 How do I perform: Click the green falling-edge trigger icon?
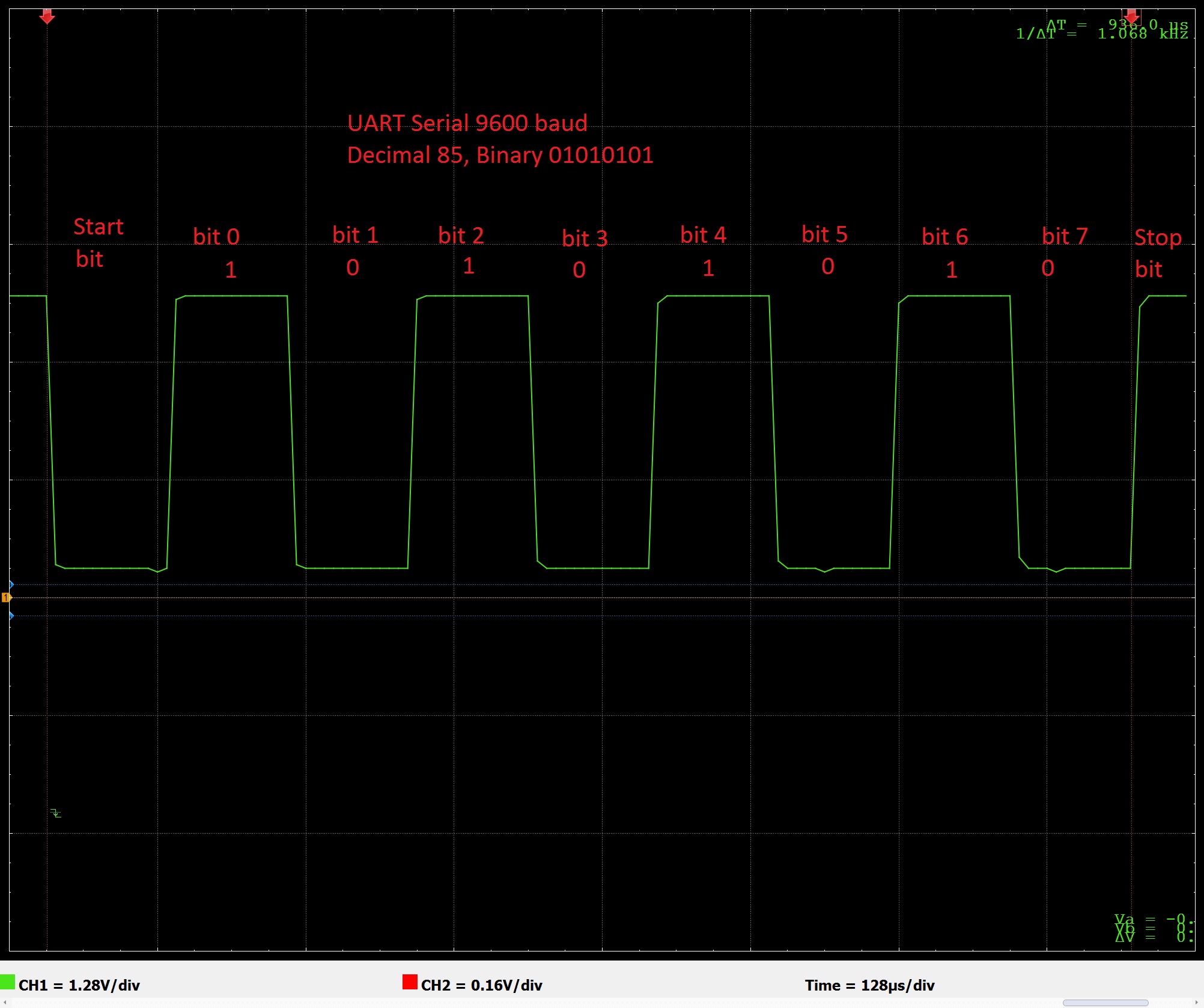click(56, 813)
